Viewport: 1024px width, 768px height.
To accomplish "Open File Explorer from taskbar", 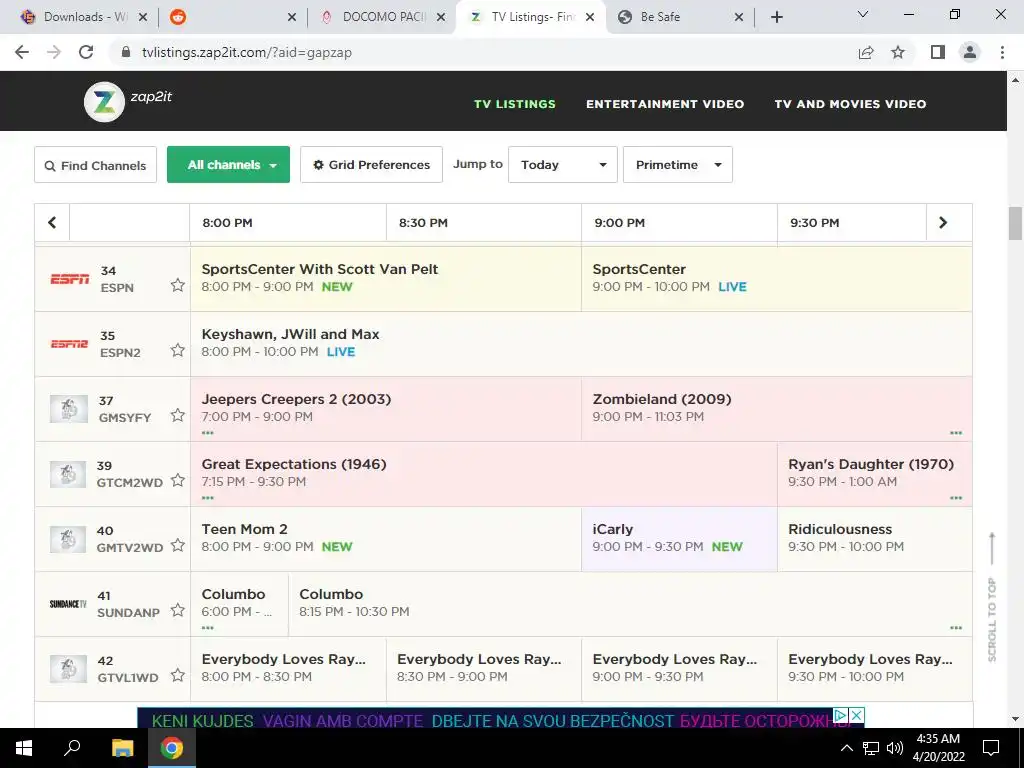I will tap(122, 748).
